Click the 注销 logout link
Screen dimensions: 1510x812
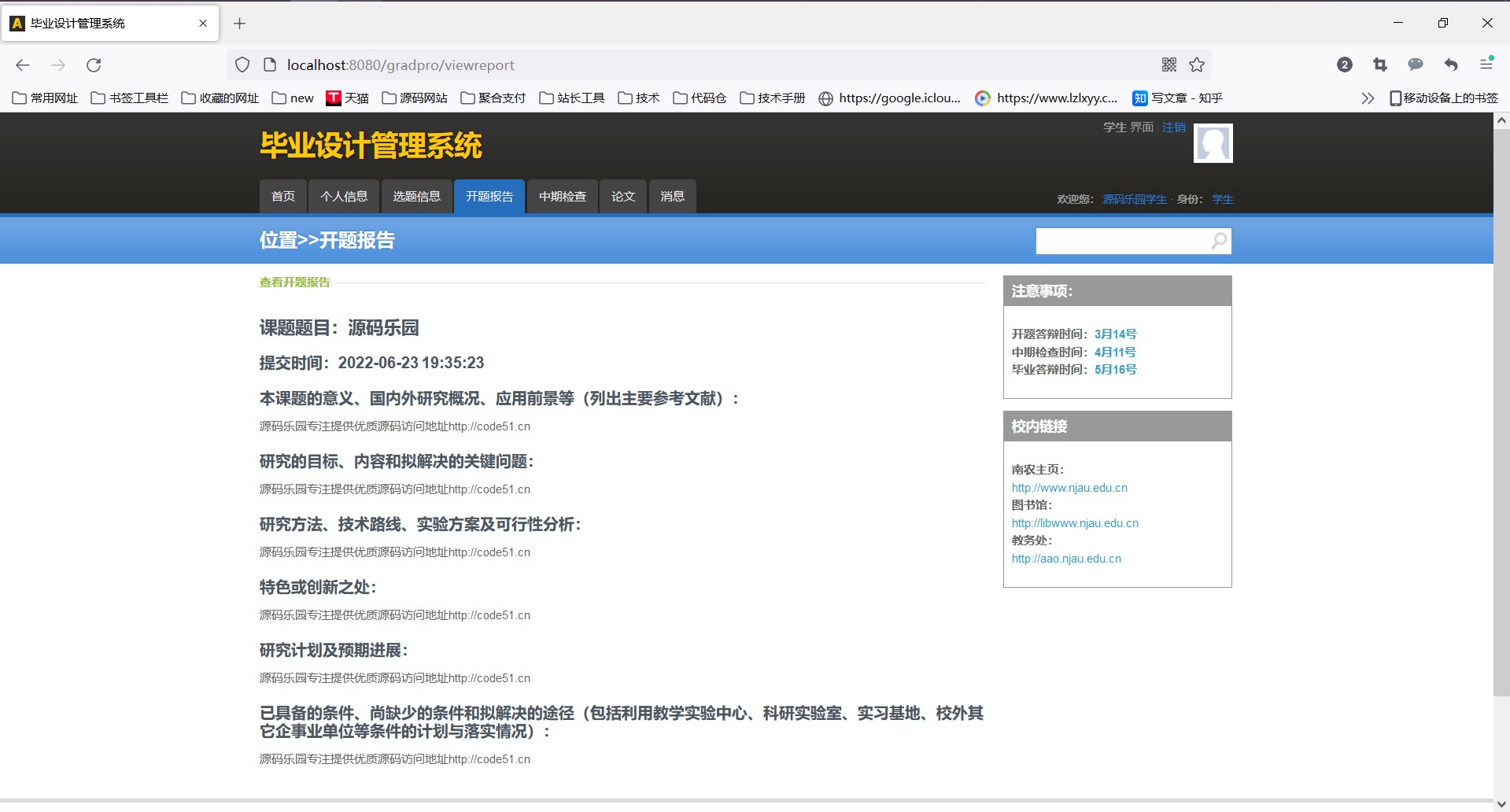coord(1173,127)
